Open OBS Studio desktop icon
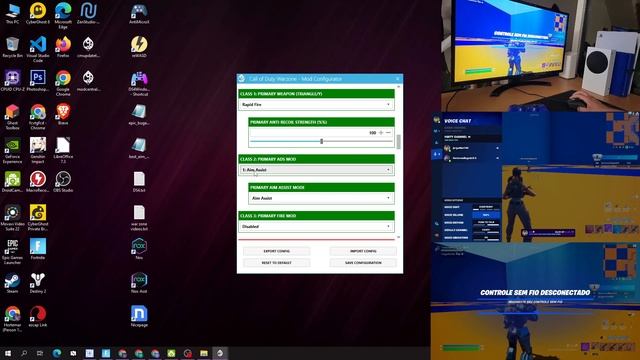The width and height of the screenshot is (640, 360). tap(63, 182)
